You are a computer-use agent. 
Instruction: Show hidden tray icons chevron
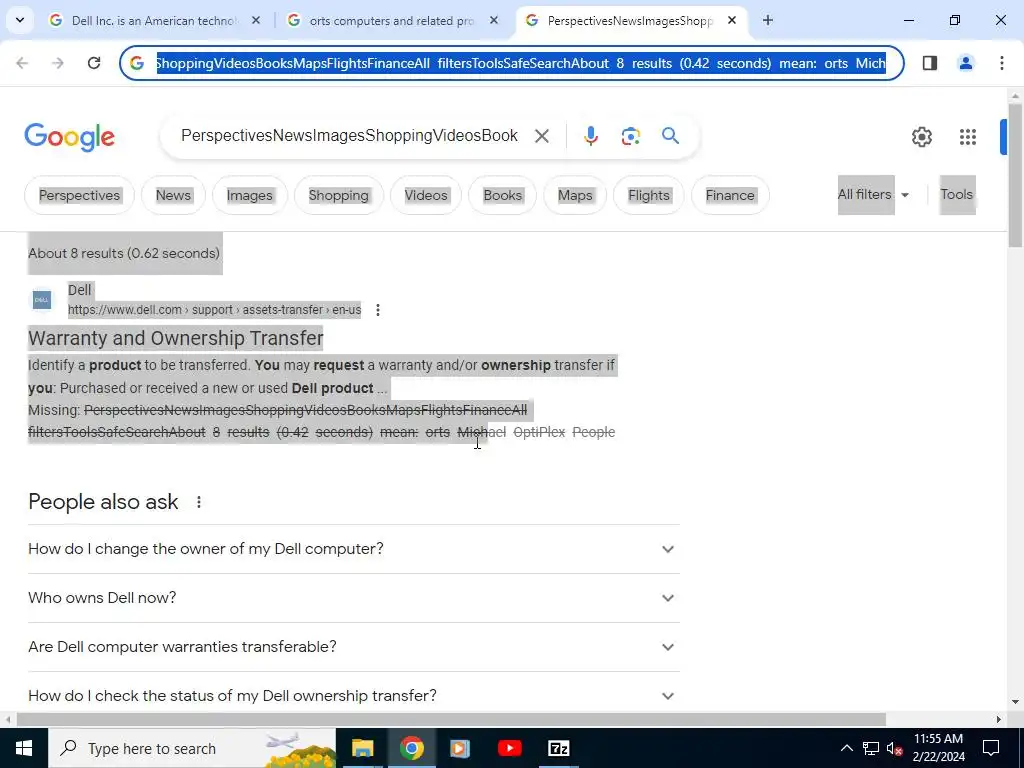846,748
